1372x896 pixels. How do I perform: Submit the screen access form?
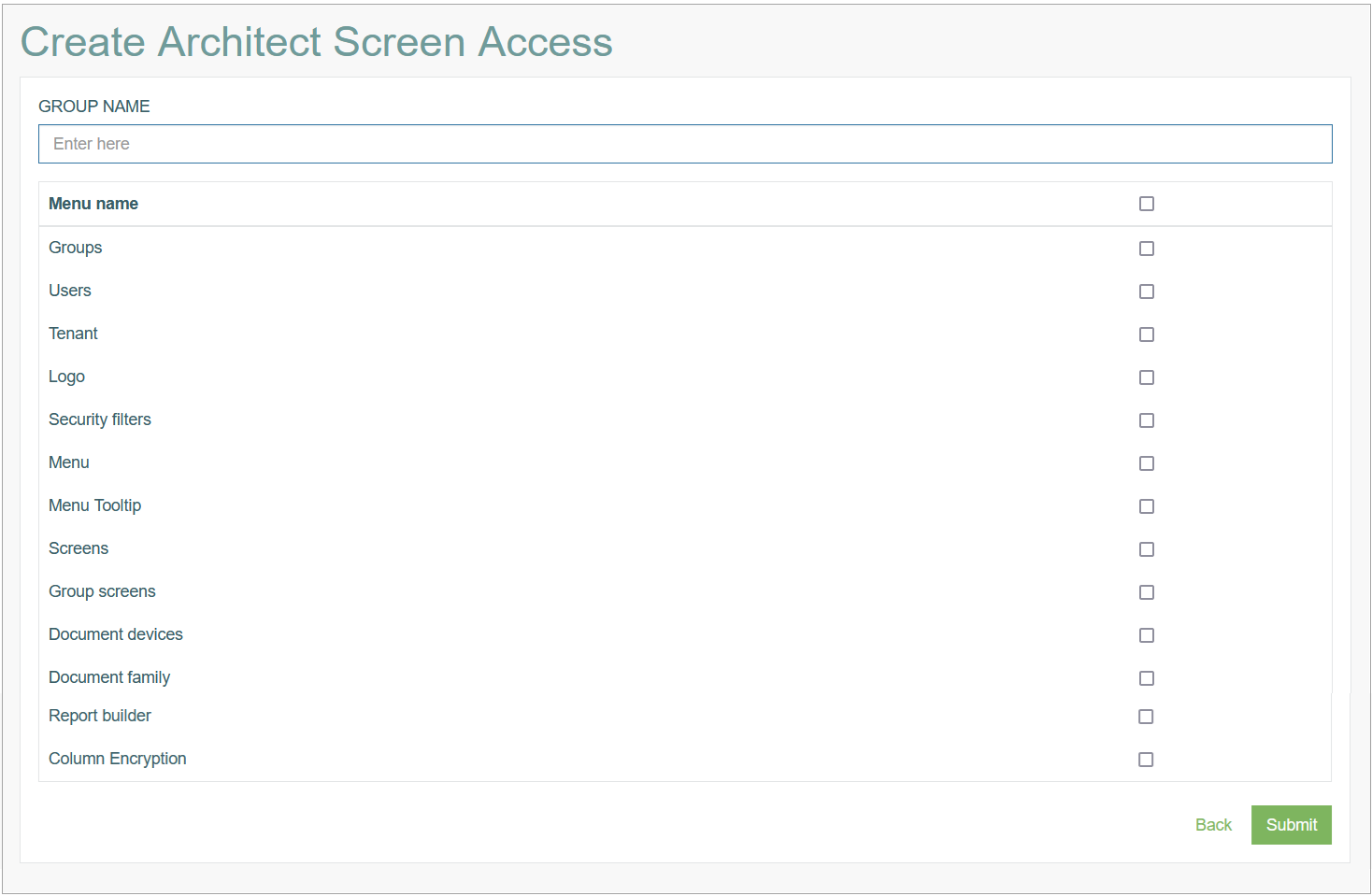1292,825
